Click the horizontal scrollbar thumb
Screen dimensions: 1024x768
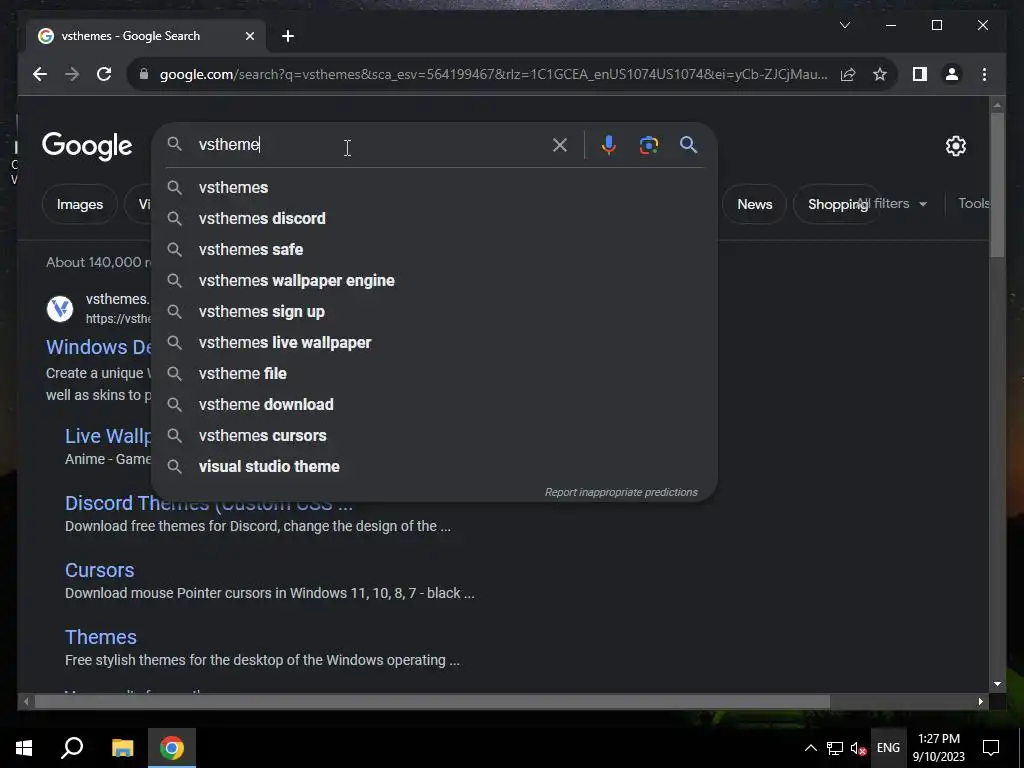(x=432, y=702)
